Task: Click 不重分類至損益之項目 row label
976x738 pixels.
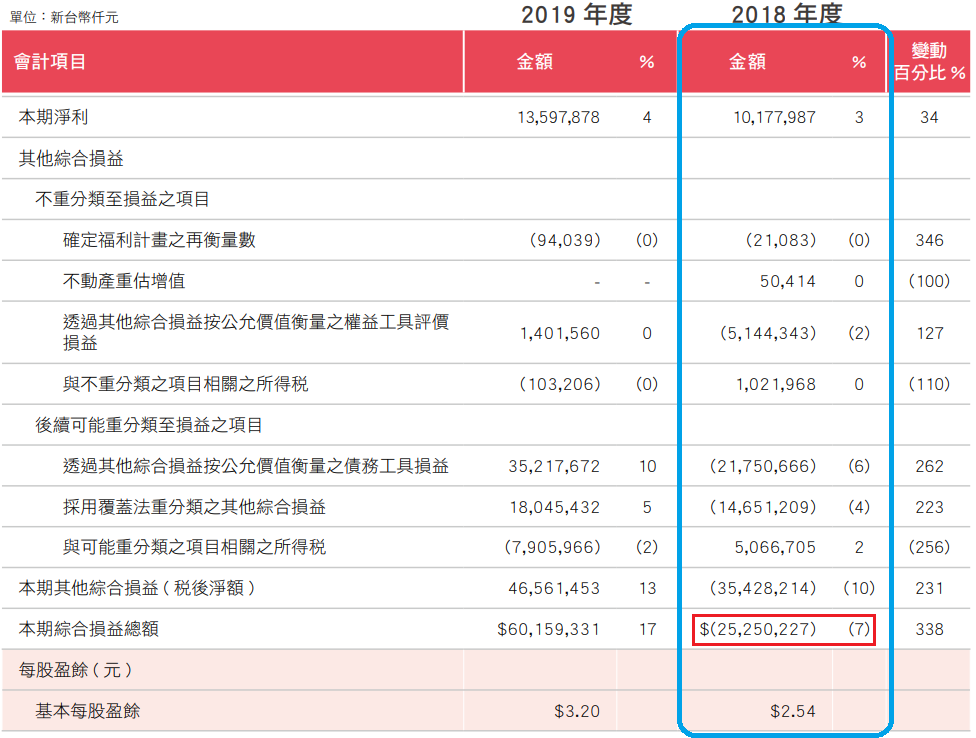Action: pyautogui.click(x=123, y=199)
